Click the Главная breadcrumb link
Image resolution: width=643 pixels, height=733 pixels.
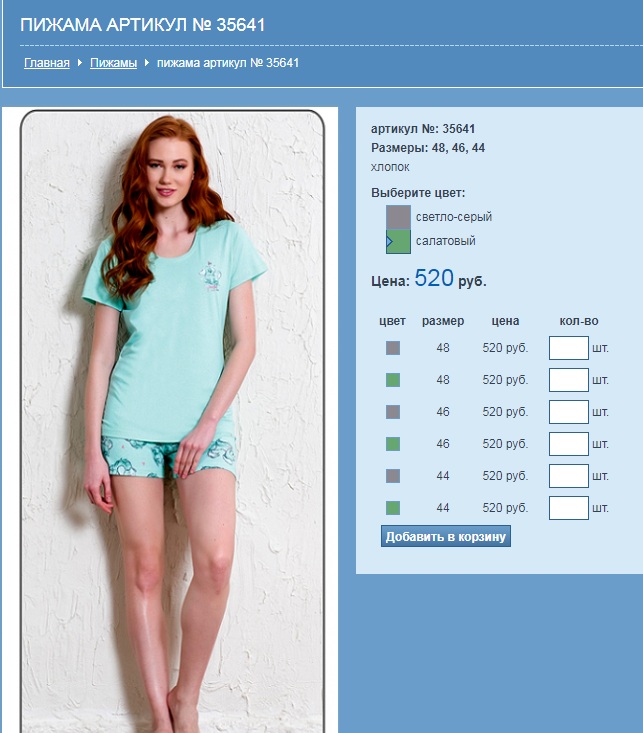[47, 63]
